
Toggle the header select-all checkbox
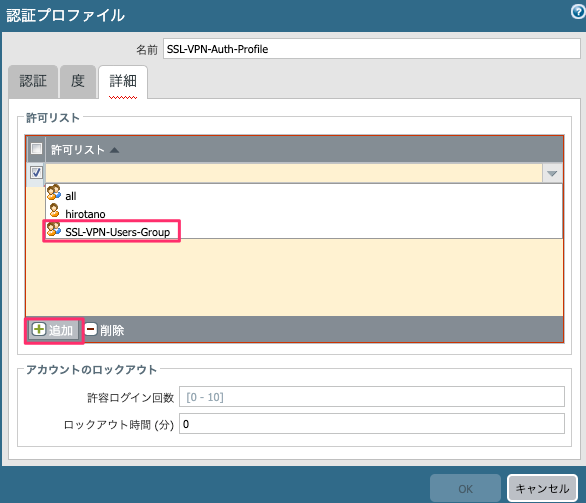(x=36, y=149)
